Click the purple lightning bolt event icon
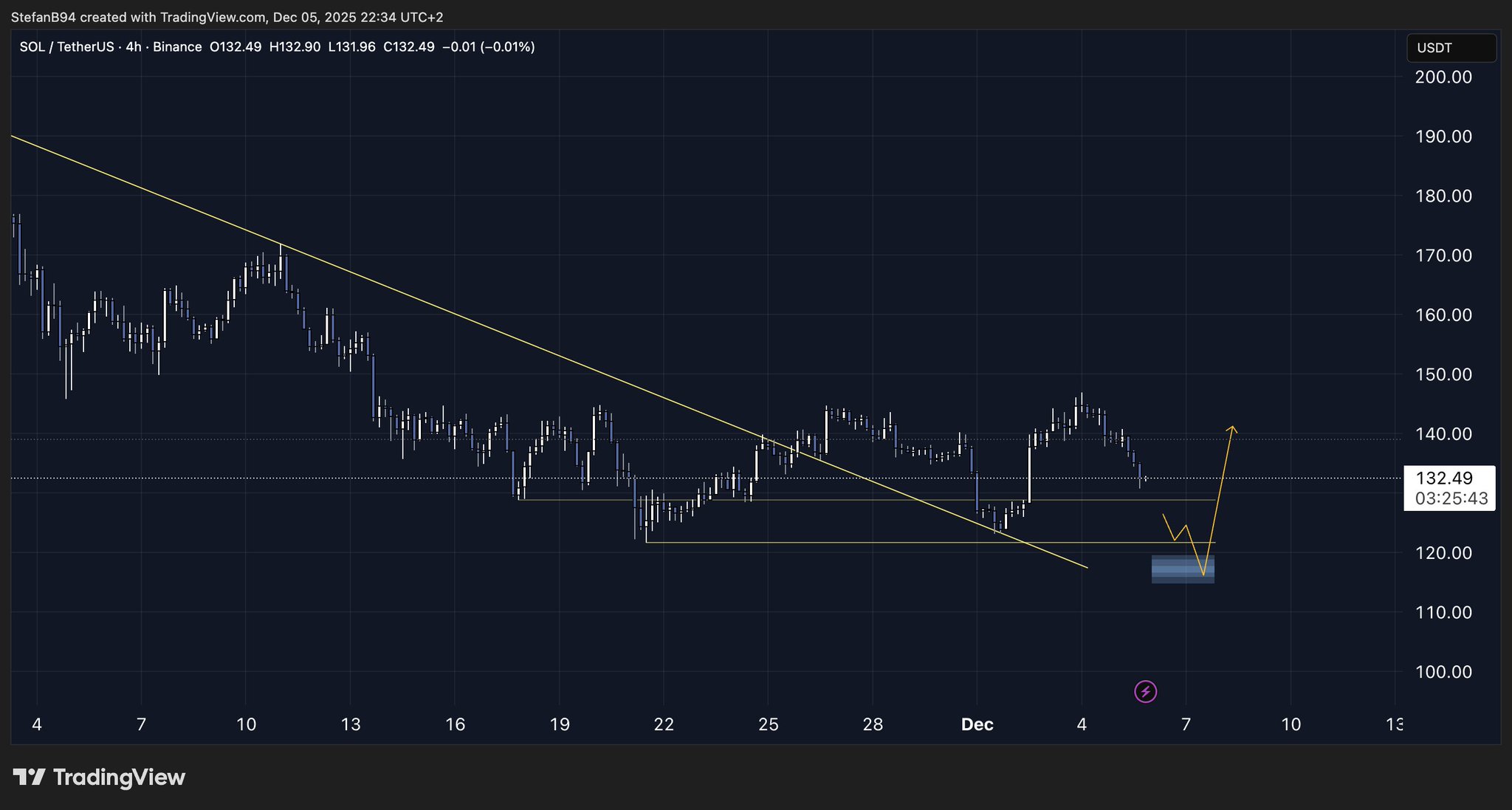This screenshot has width=1512, height=810. pos(1145,692)
